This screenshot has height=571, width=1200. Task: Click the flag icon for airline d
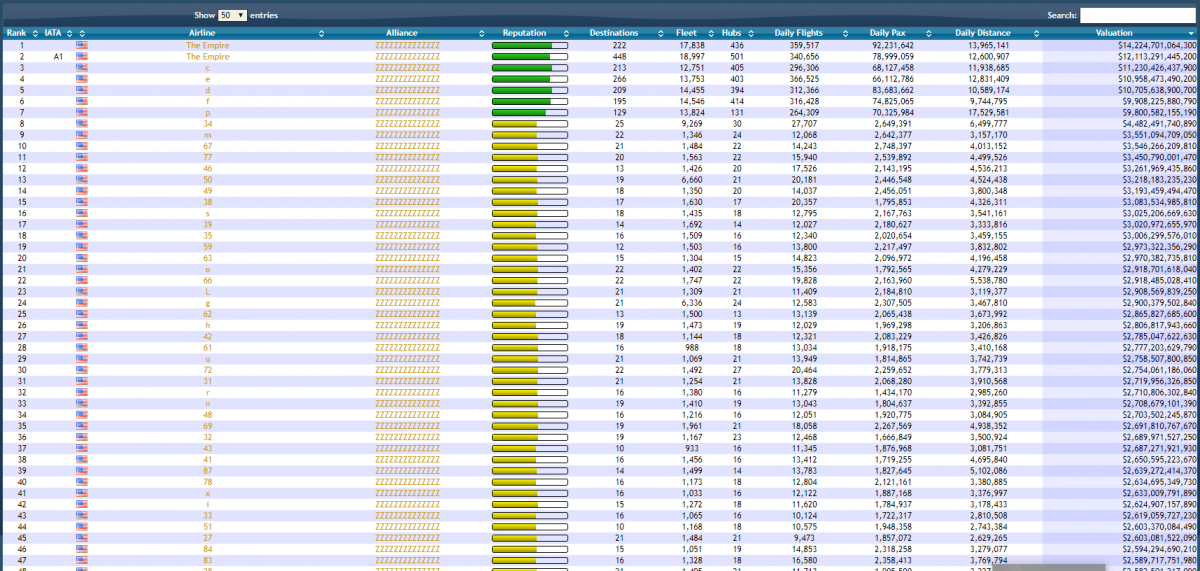pyautogui.click(x=81, y=90)
